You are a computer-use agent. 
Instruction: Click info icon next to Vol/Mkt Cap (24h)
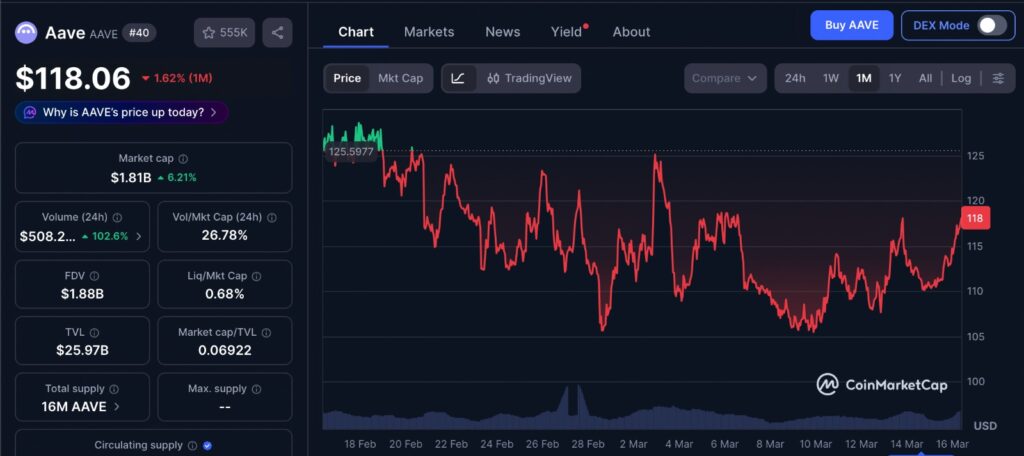coord(272,218)
